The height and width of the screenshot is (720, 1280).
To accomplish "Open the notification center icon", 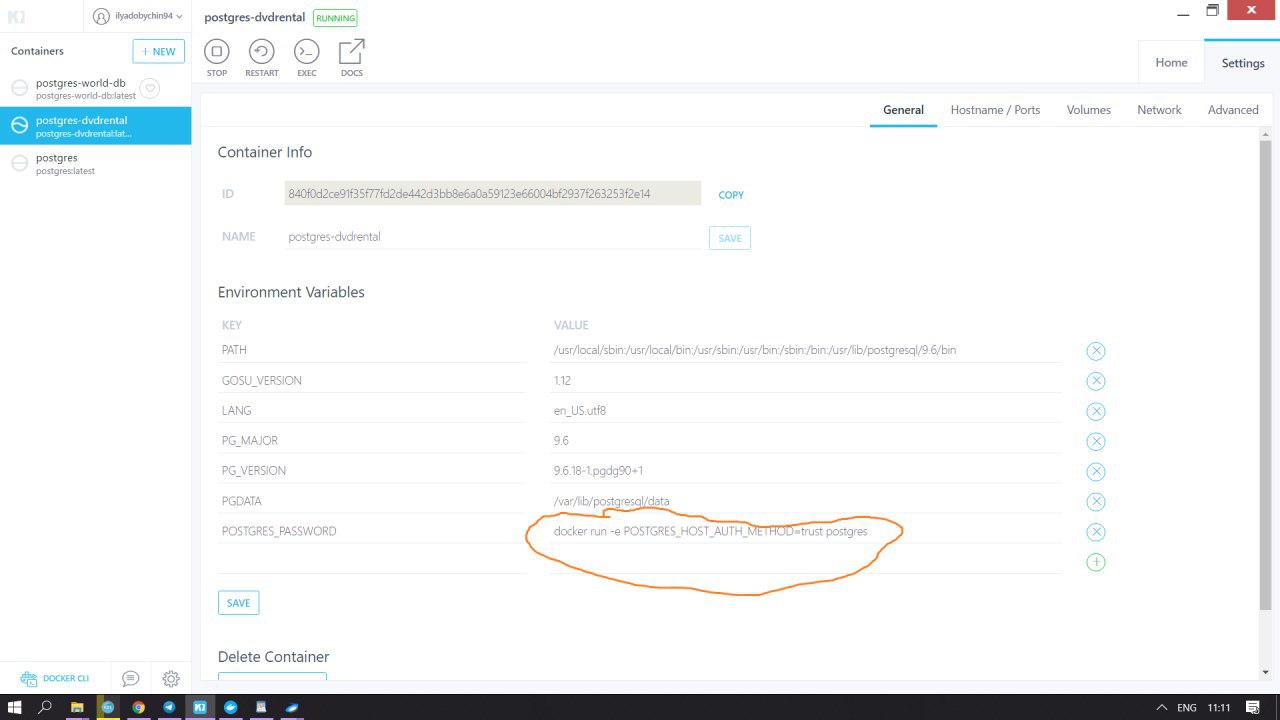I will (x=1253, y=707).
